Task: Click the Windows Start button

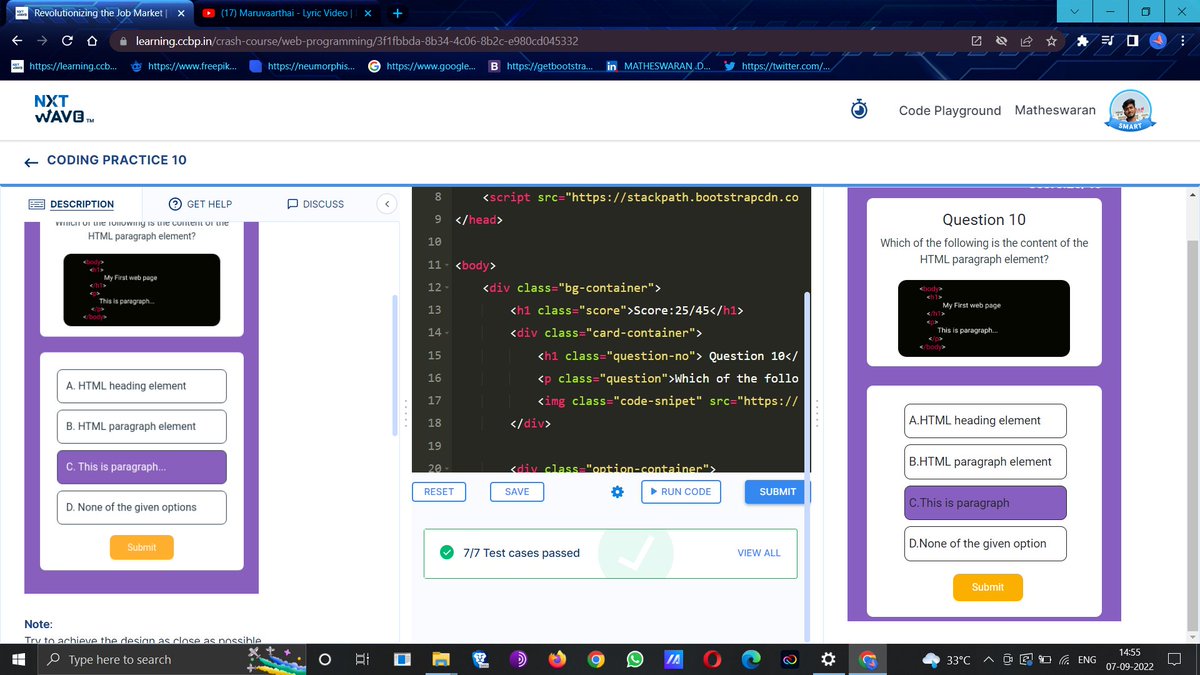Action: 17,660
